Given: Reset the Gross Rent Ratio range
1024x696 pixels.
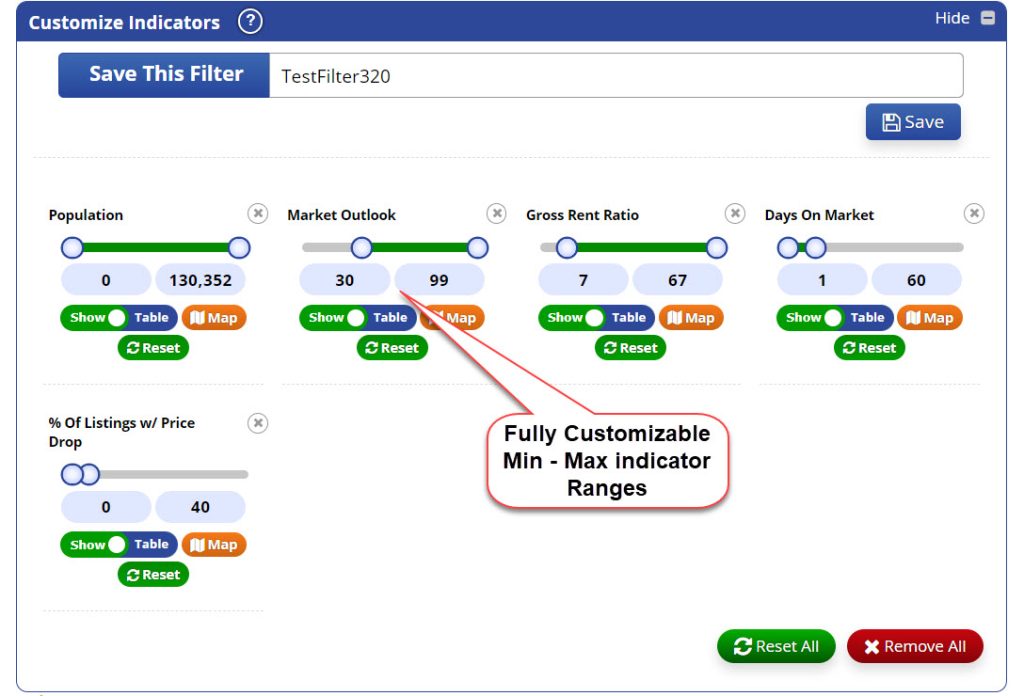Looking at the screenshot, I should tap(631, 348).
